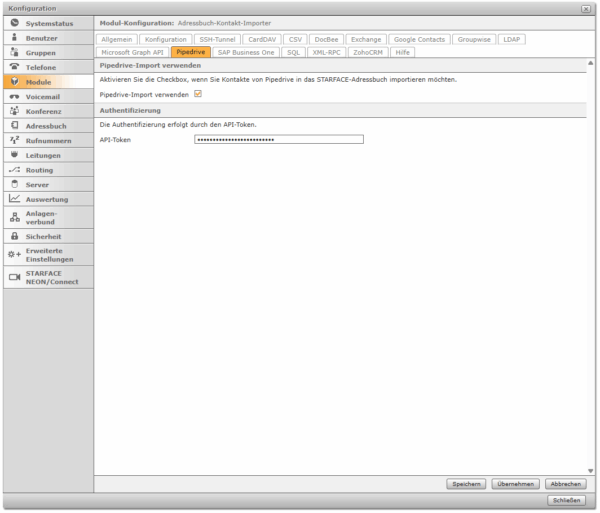Click the scrollbar up arrow
This screenshot has height=513, width=600.
590,63
